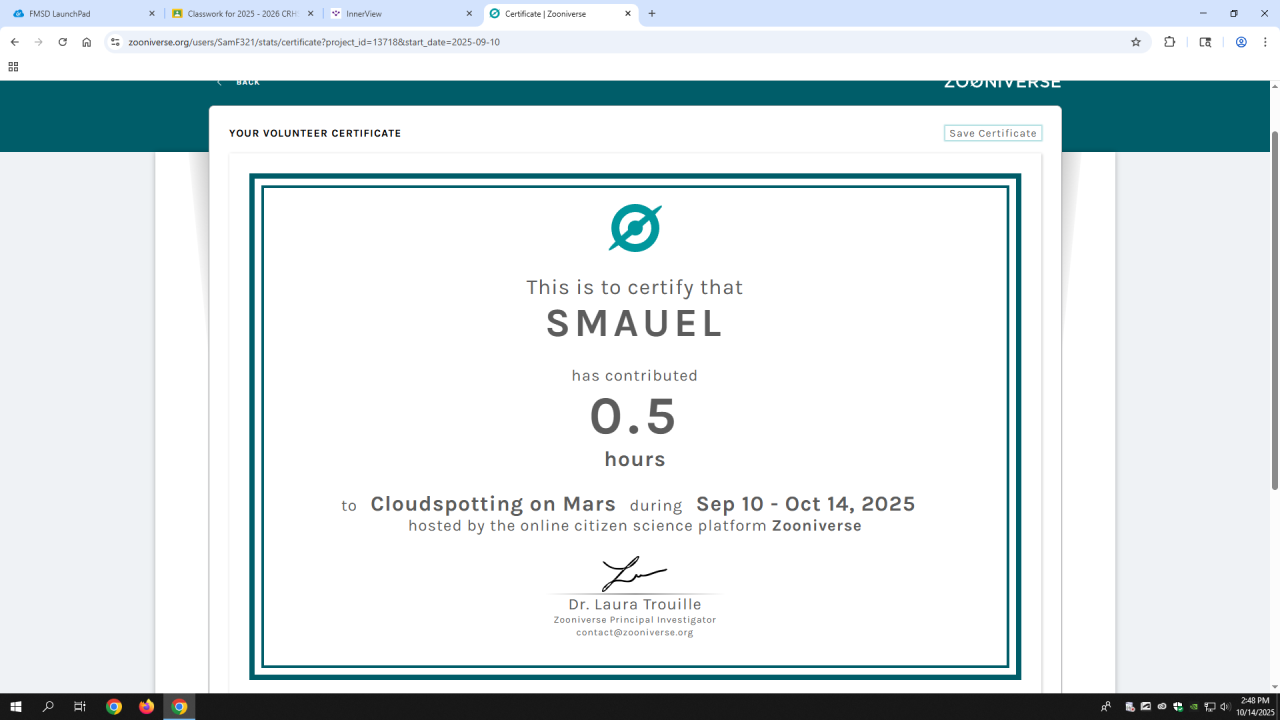Viewport: 1280px width, 720px height.
Task: Click the teal Zooniverse emblem on the certificate
Action: click(635, 228)
